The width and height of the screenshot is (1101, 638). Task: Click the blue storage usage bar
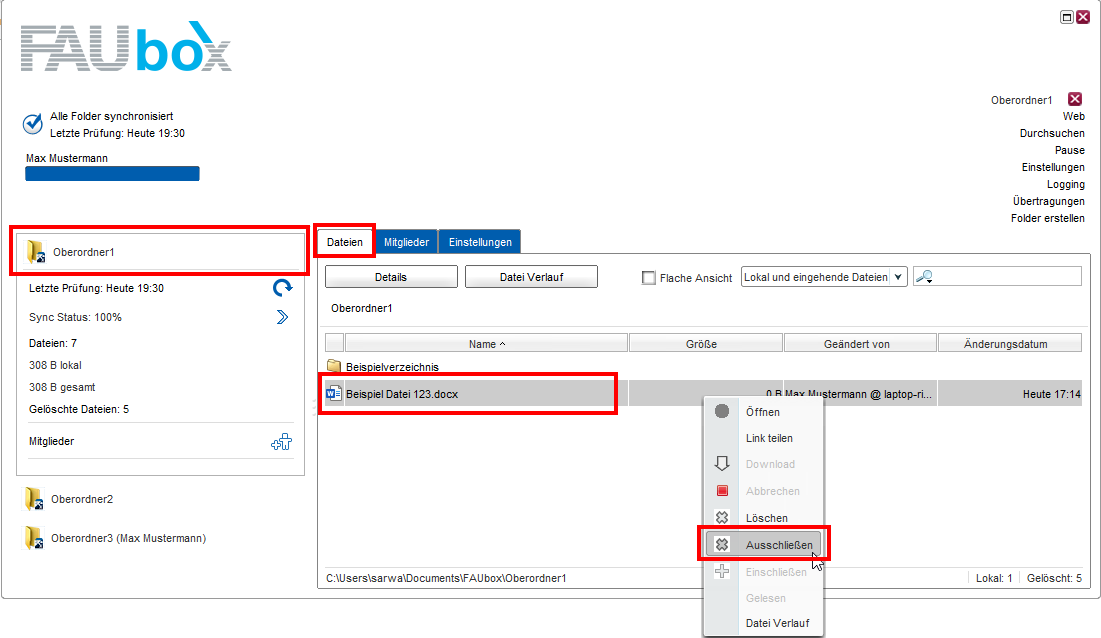[112, 173]
